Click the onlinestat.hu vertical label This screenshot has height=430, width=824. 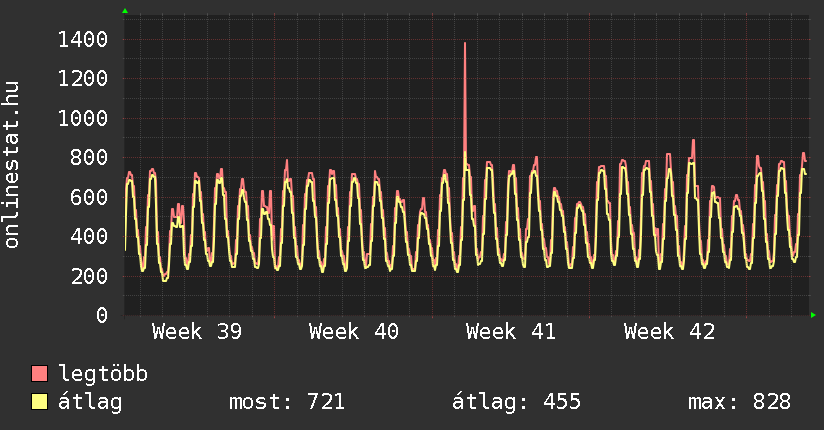point(12,165)
